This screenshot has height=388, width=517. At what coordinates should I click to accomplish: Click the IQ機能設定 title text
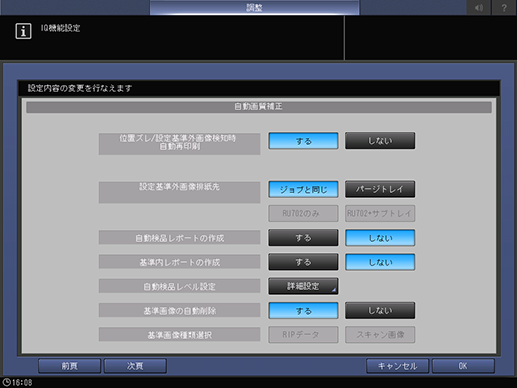point(60,28)
